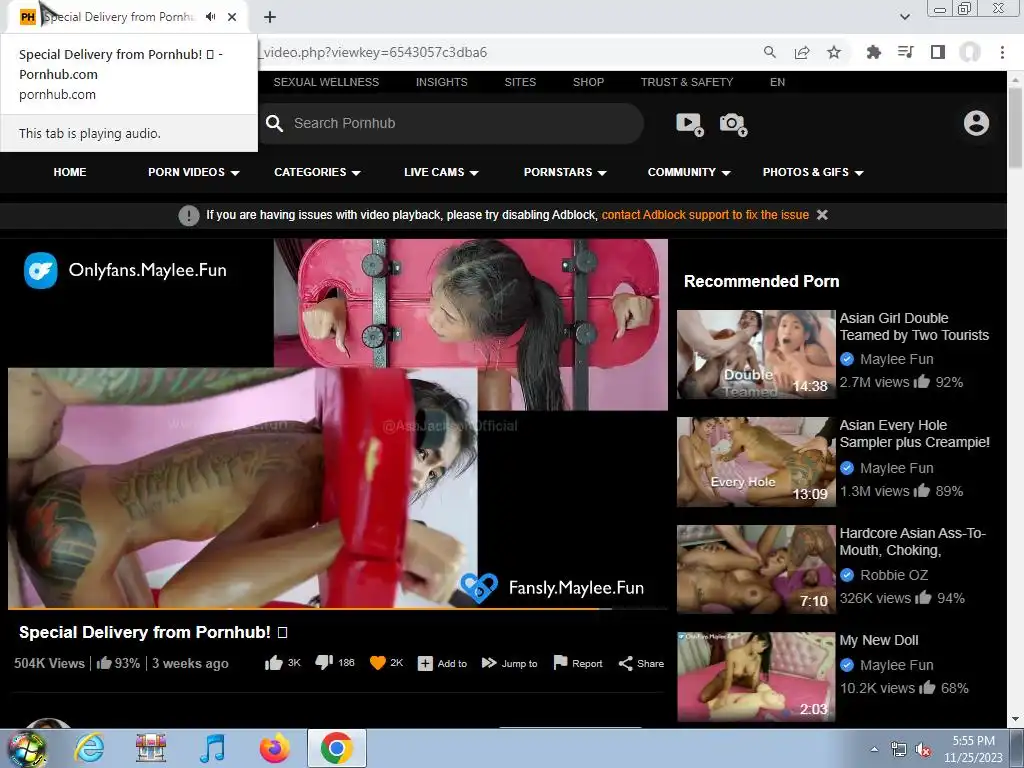The width and height of the screenshot is (1024, 768).
Task: Dismiss the Adblock notice with X
Action: tap(822, 215)
